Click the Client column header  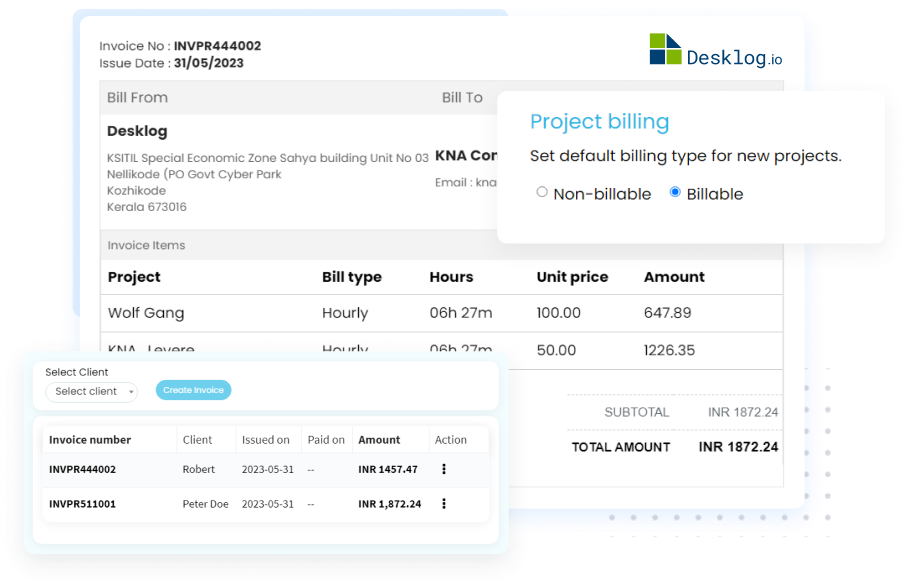pyautogui.click(x=197, y=440)
